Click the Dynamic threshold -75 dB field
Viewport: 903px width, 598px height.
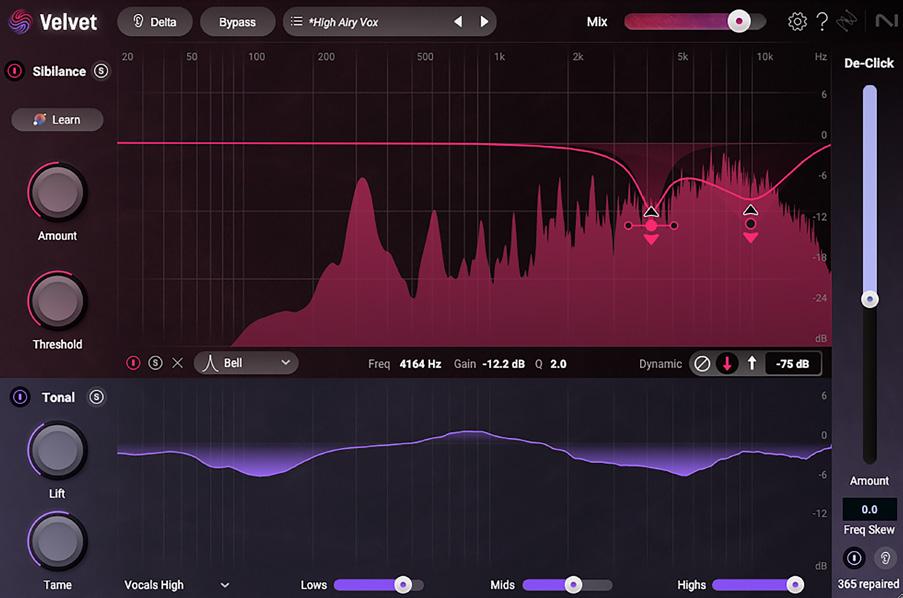coord(792,364)
